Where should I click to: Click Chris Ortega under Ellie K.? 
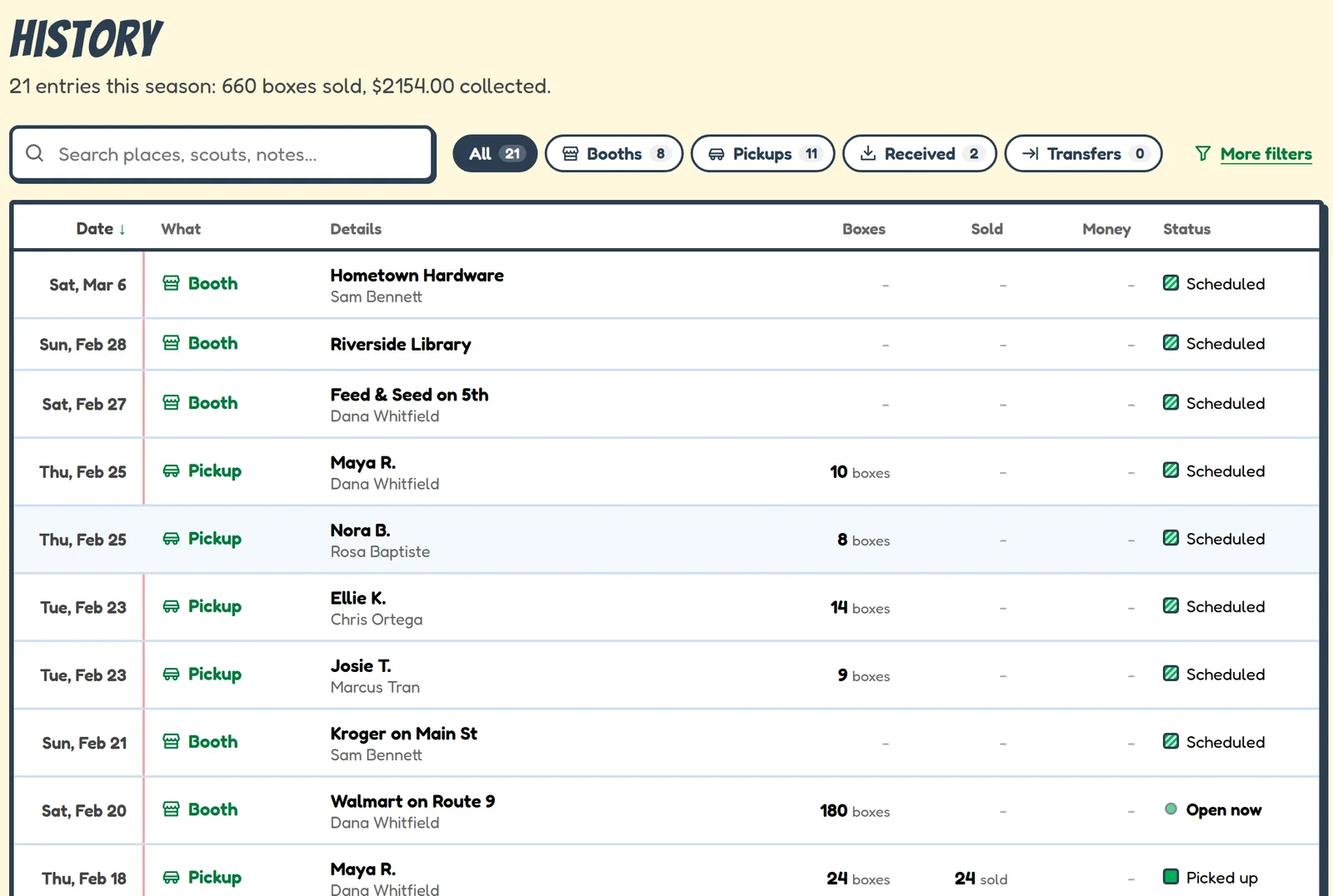[377, 620]
